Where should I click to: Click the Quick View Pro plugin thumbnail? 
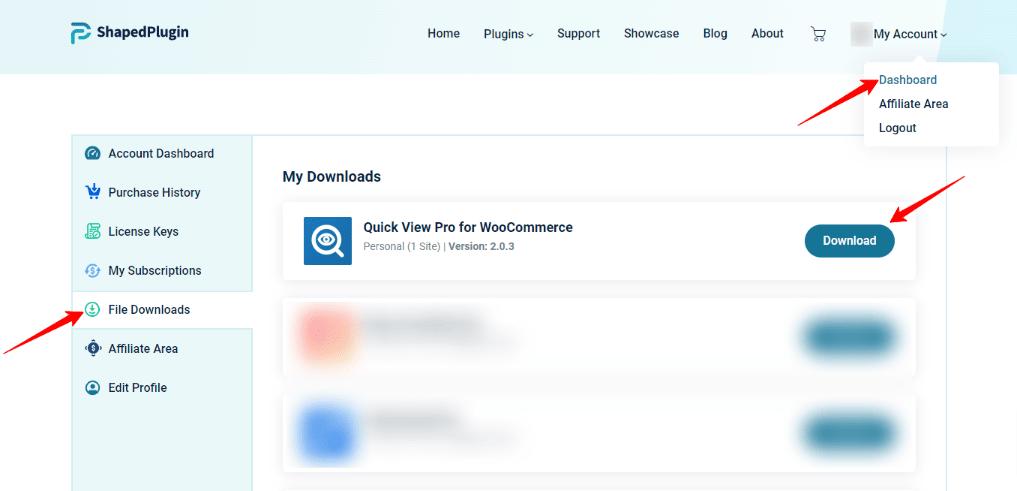click(x=328, y=241)
